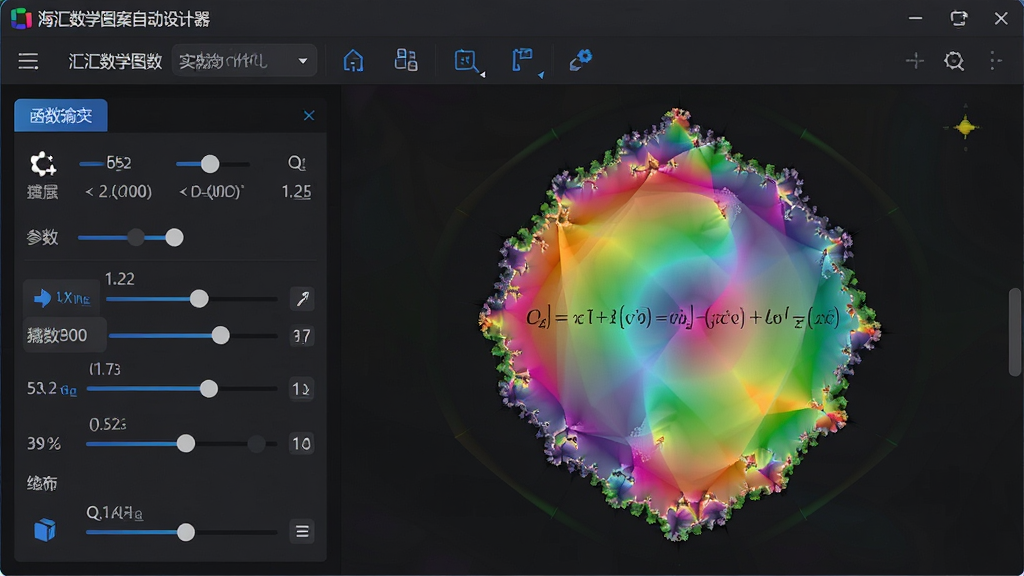Click the slider handle in the top panel row
Viewport: 1024px width, 576px height.
click(x=210, y=164)
